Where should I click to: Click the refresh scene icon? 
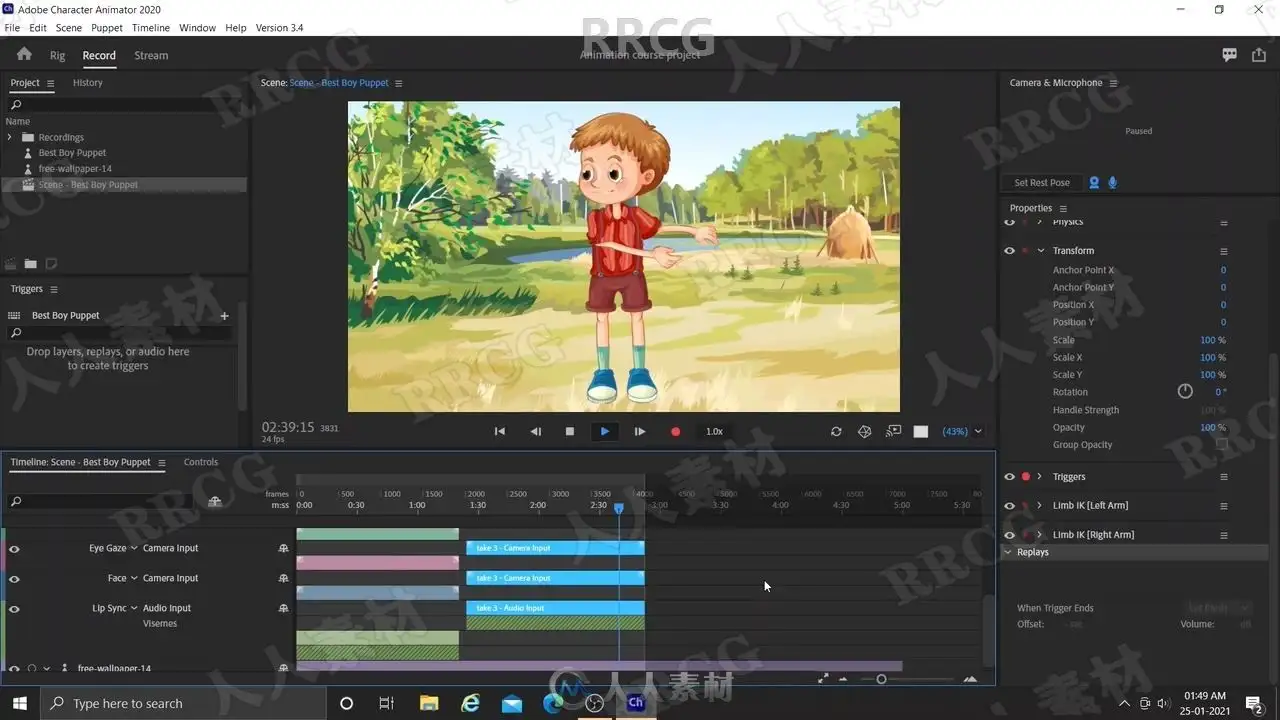pyautogui.click(x=836, y=431)
